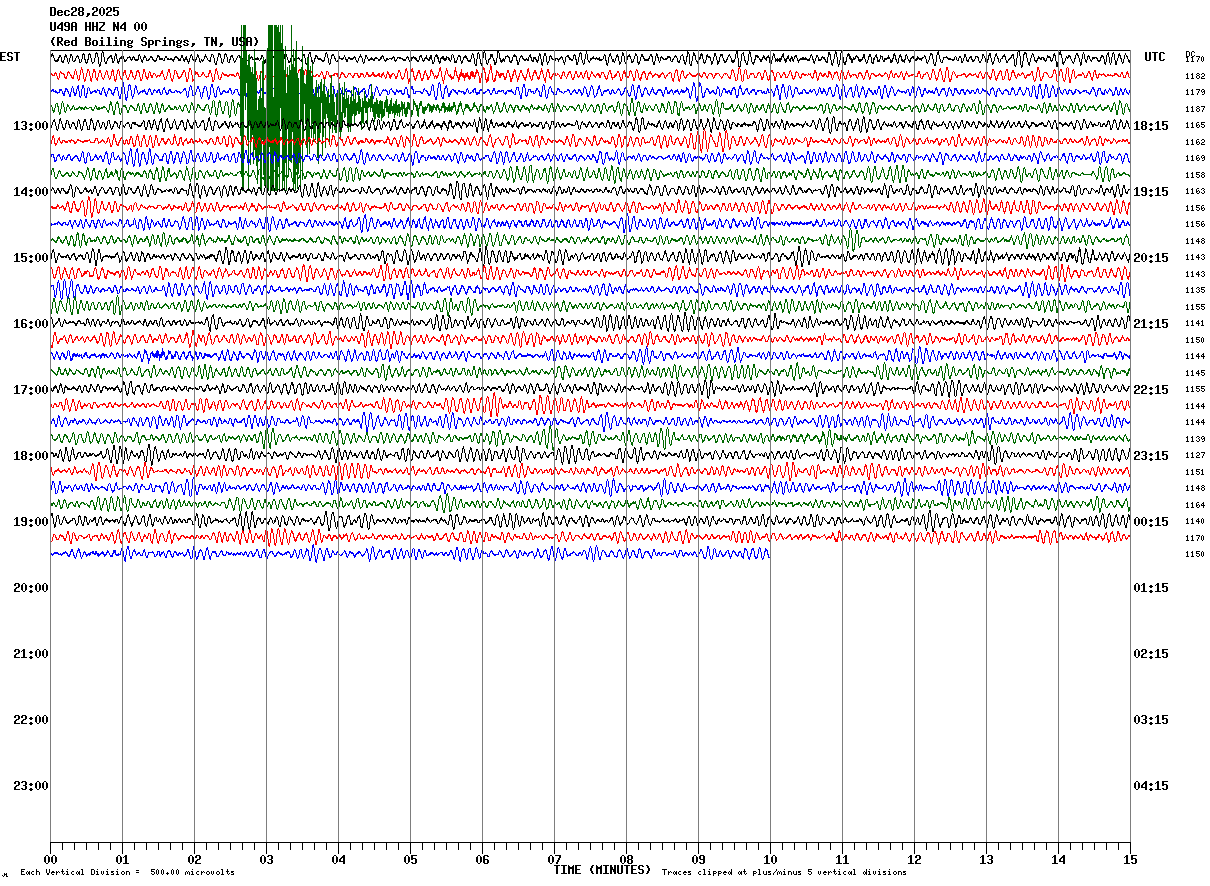Select the 22:00 EST row label

point(31,720)
